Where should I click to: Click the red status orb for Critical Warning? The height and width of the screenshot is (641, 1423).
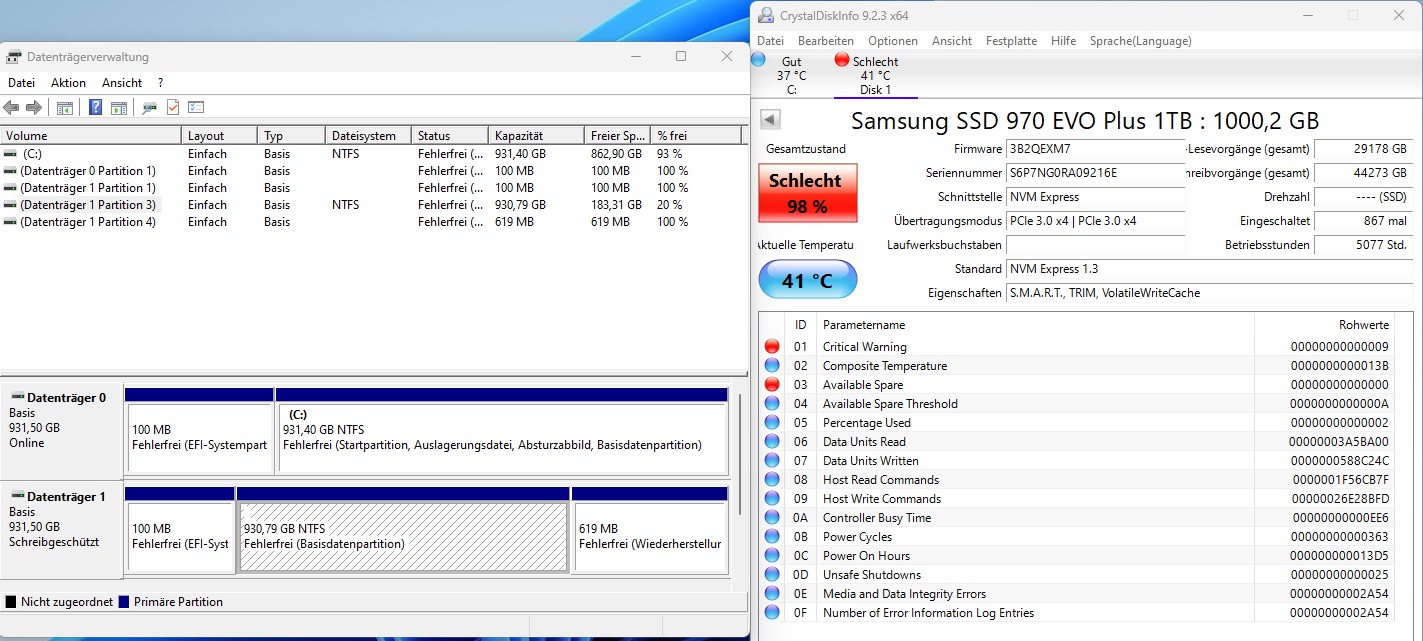pos(772,347)
